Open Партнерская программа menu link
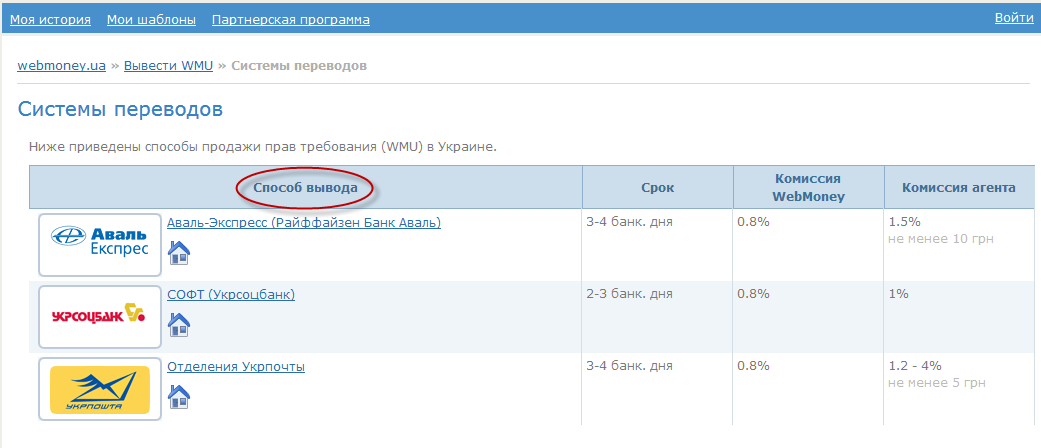The image size is (1041, 448). (x=291, y=19)
